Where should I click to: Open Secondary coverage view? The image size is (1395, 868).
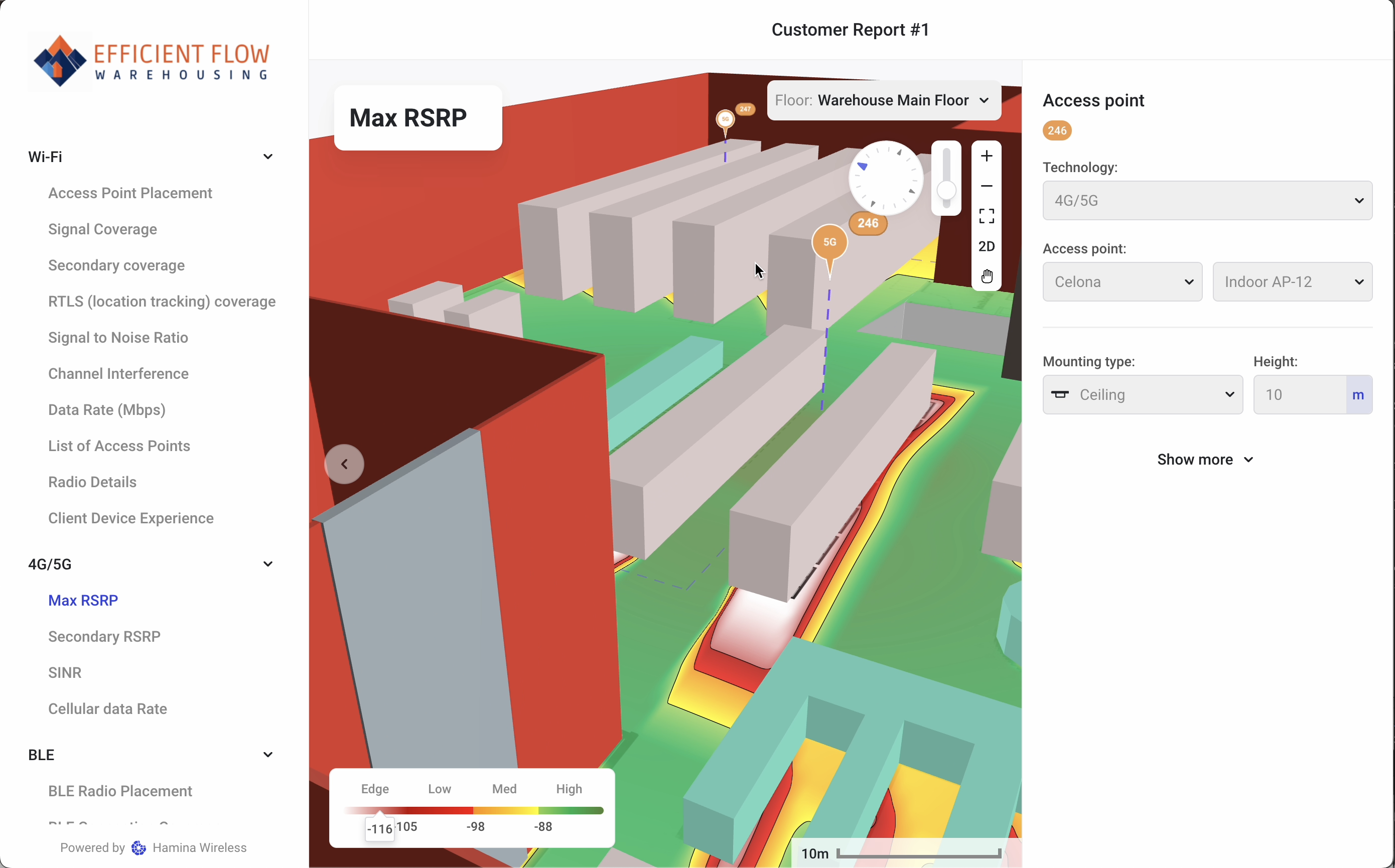click(116, 265)
